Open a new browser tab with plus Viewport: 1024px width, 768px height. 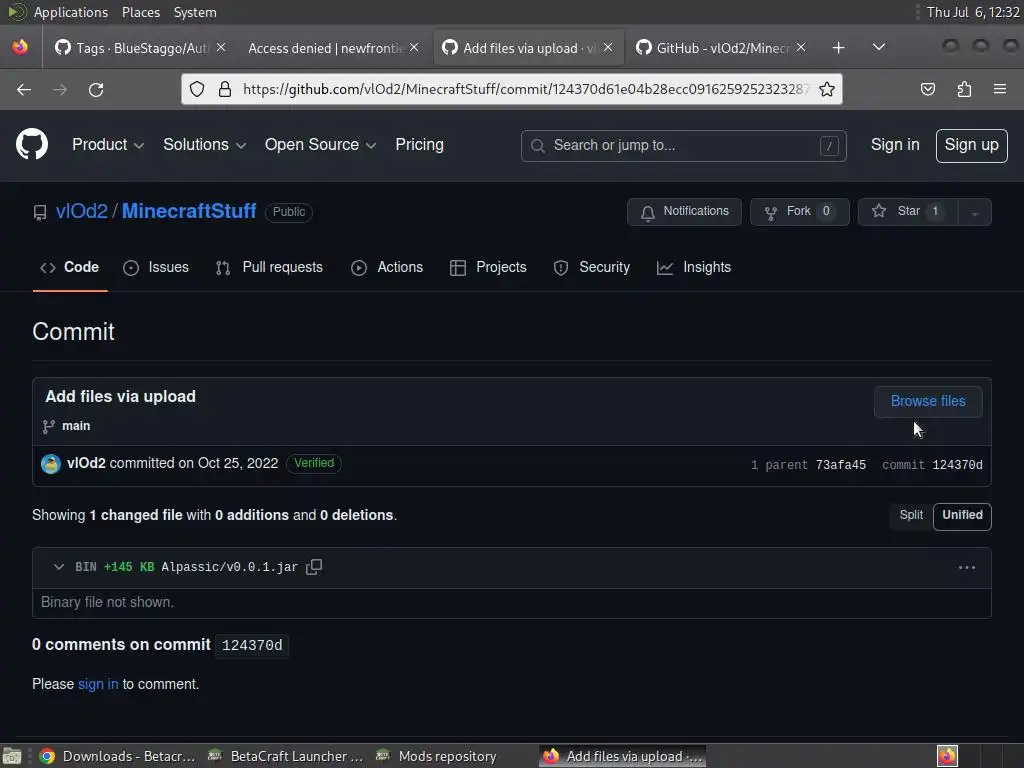(x=839, y=48)
